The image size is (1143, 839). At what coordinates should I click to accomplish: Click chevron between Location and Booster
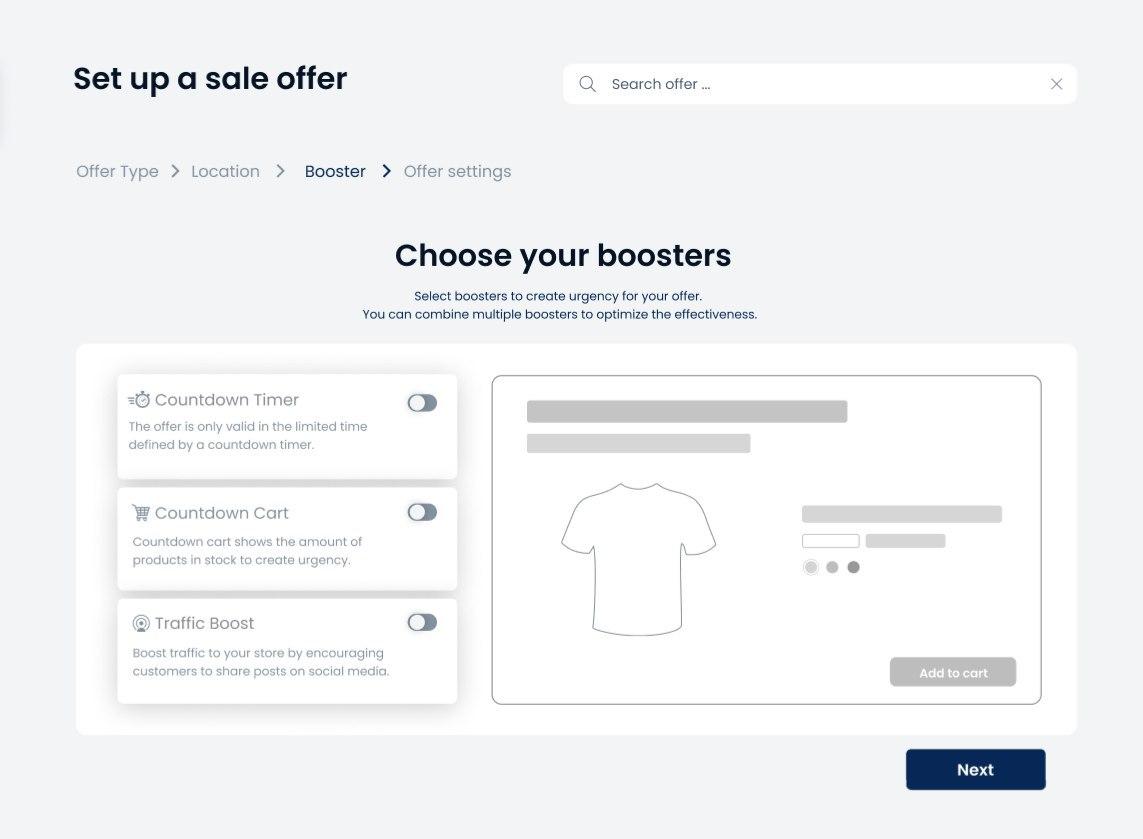pyautogui.click(x=281, y=171)
